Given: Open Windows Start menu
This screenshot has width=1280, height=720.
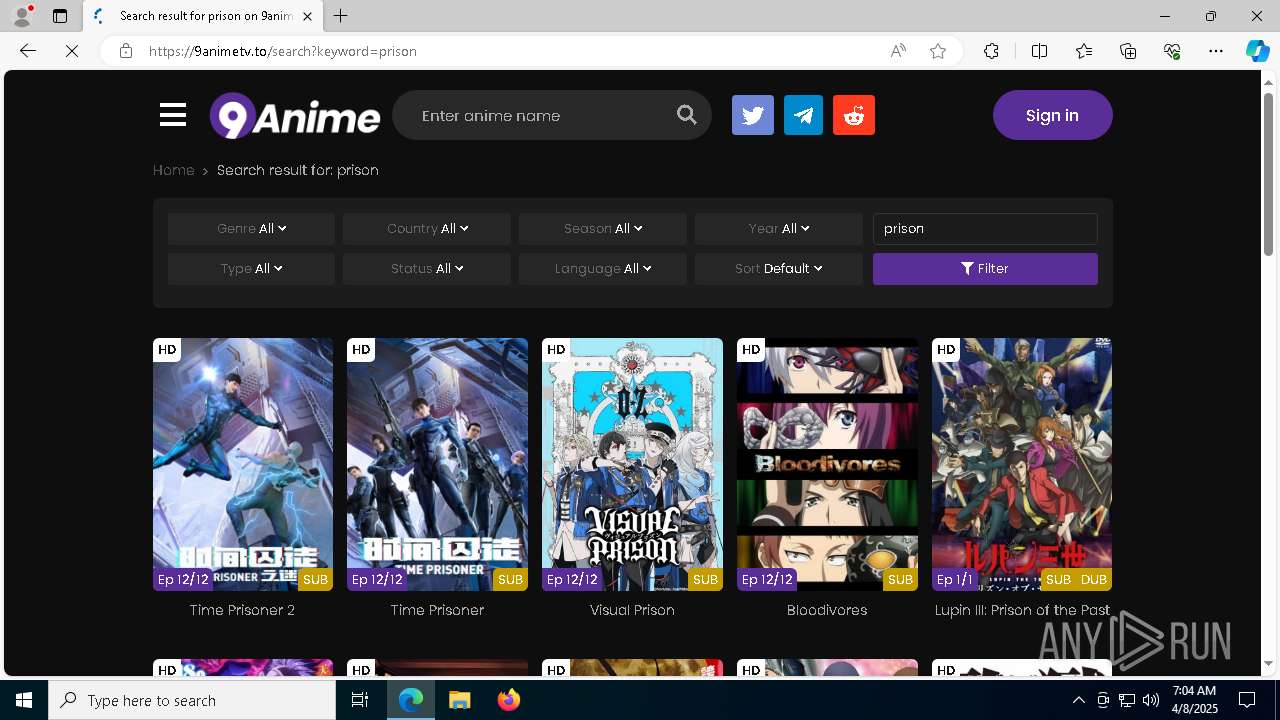Looking at the screenshot, I should pos(24,700).
